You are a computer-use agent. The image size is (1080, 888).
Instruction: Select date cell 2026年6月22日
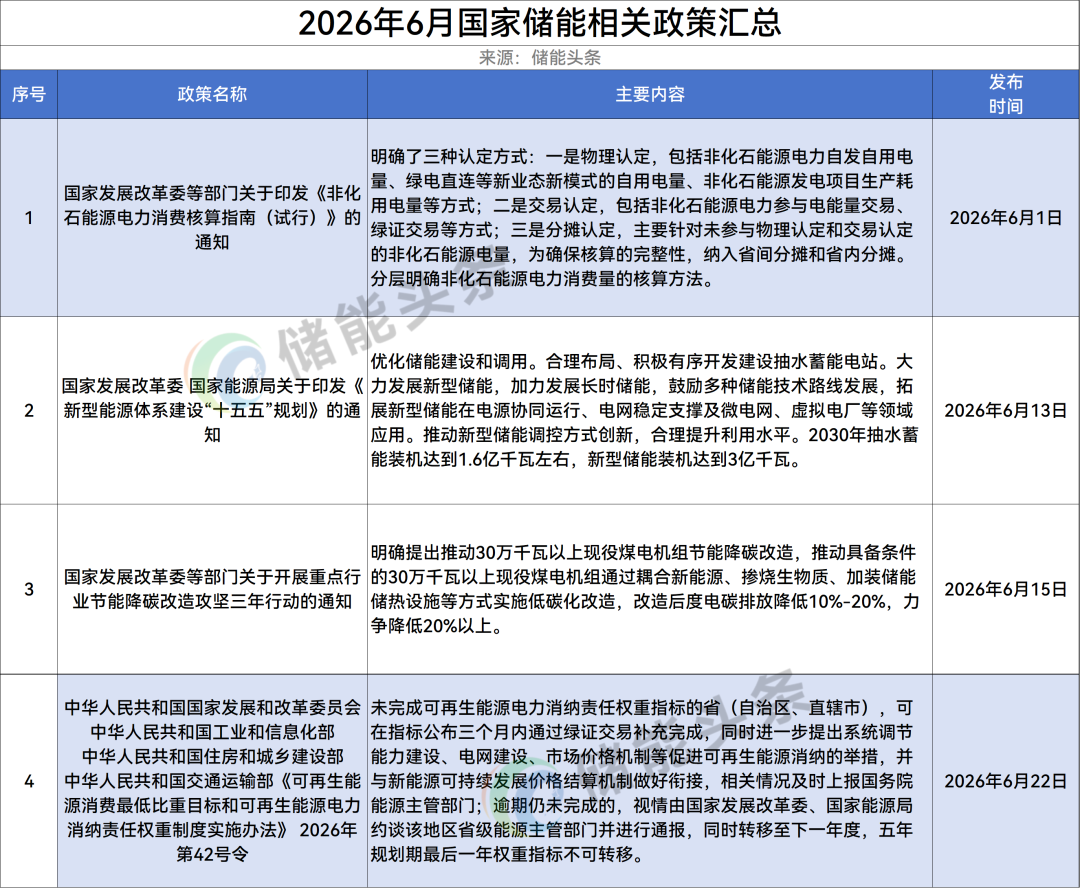pyautogui.click(x=1006, y=781)
